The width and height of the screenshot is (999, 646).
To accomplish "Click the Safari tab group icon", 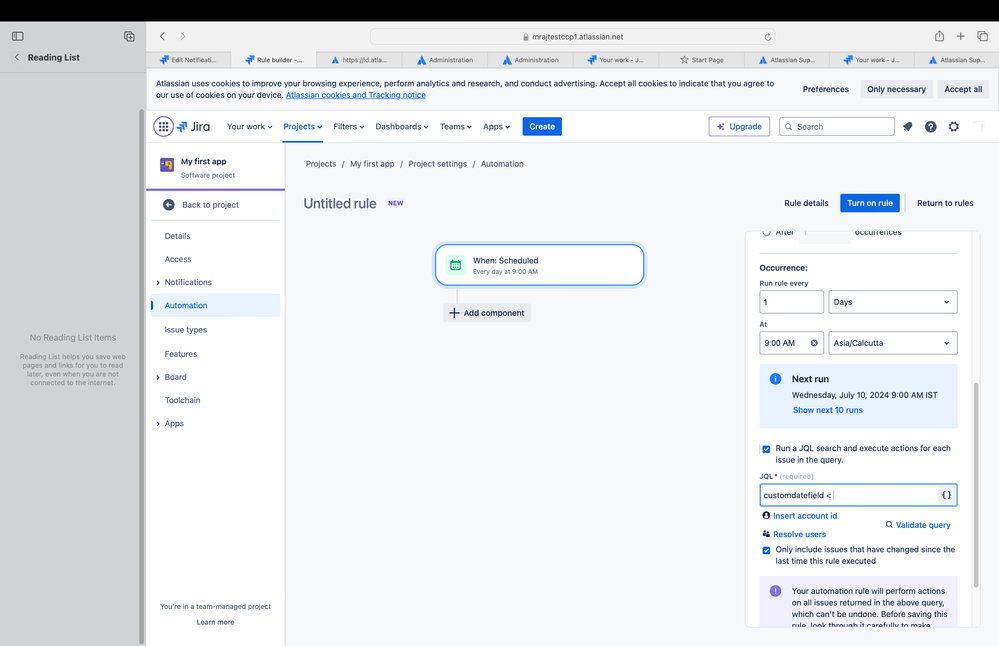I will [x=129, y=36].
